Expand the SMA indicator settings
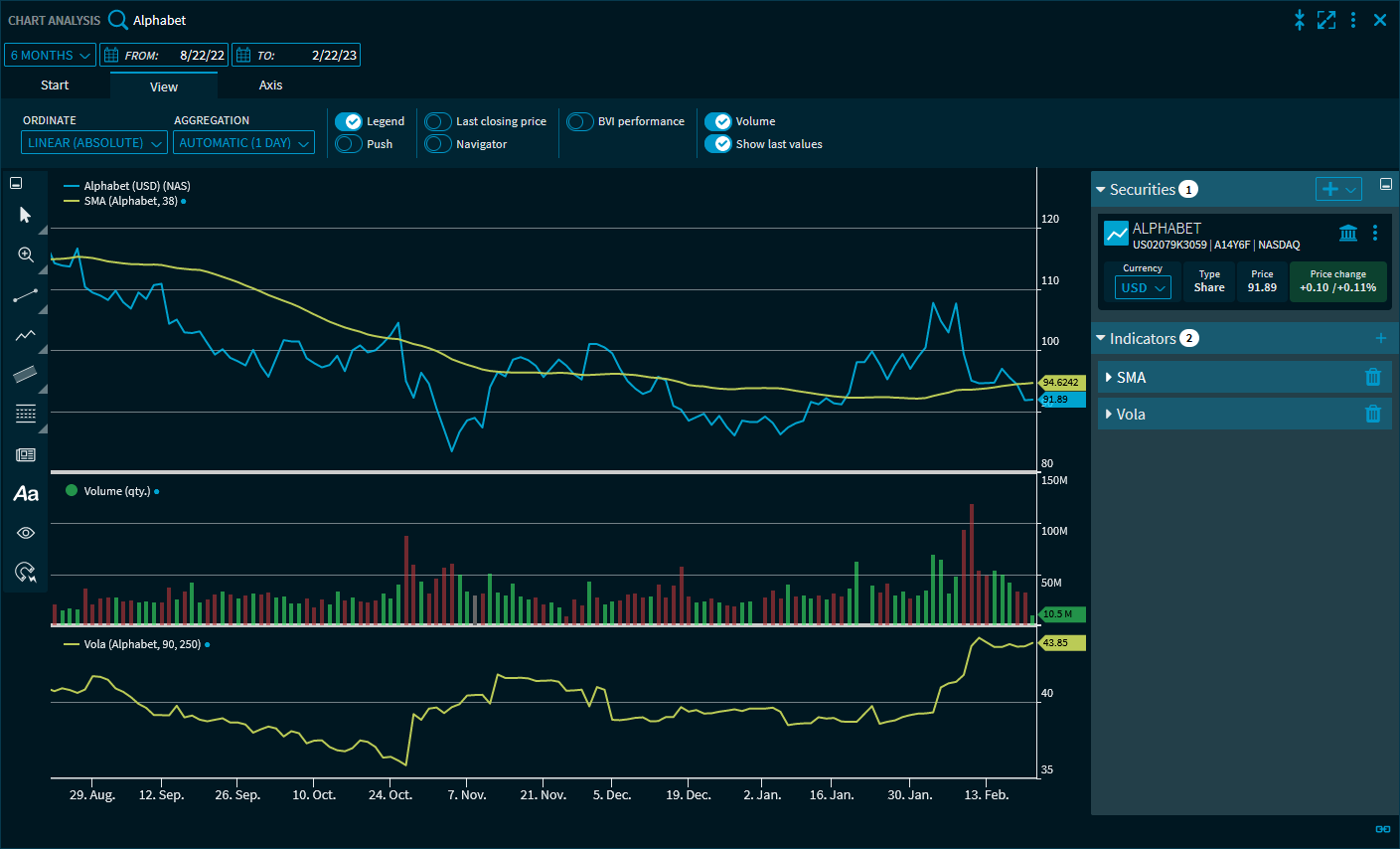The image size is (1400, 849). tap(1109, 378)
